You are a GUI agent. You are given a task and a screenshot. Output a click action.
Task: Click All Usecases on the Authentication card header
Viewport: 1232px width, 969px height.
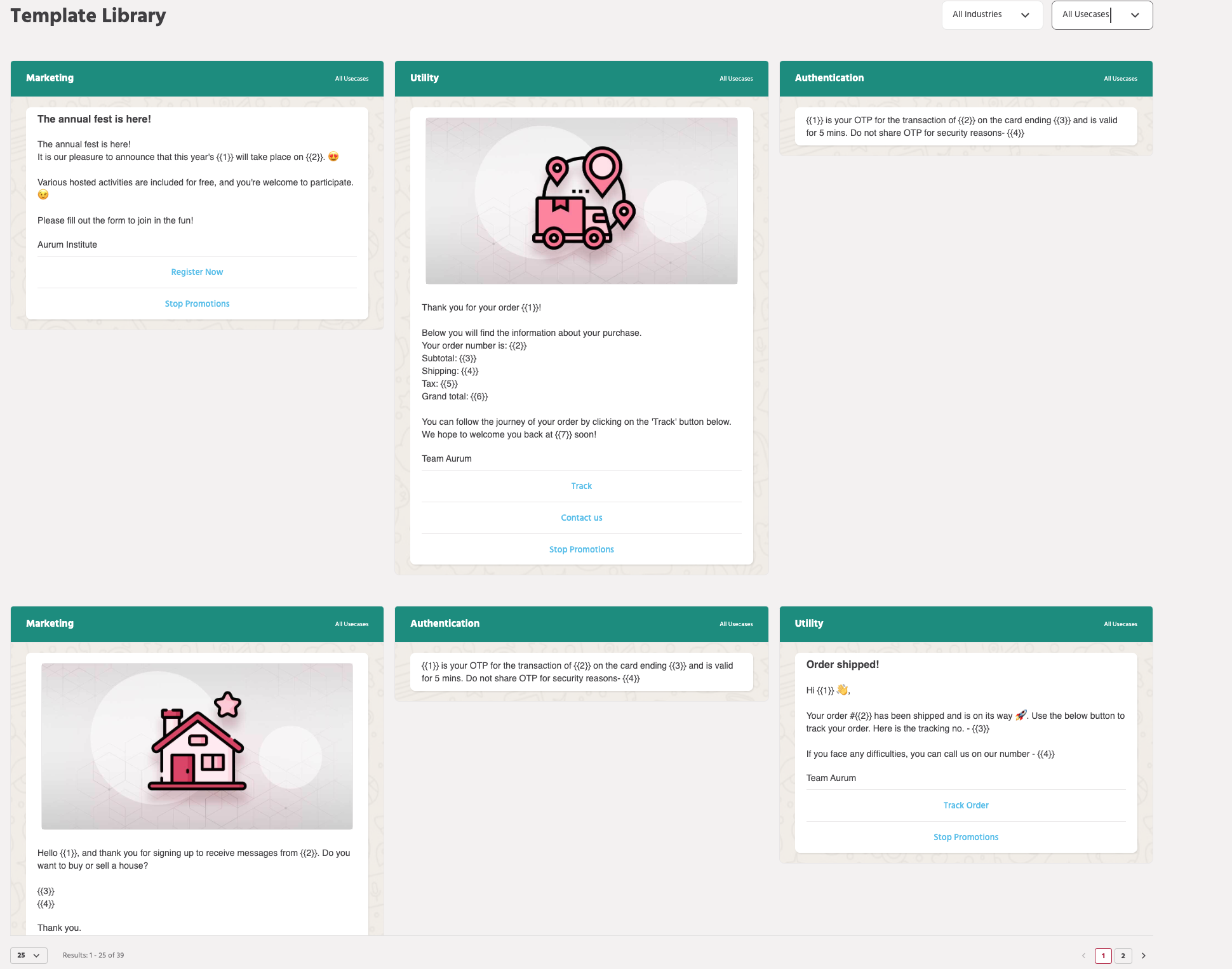1120,78
